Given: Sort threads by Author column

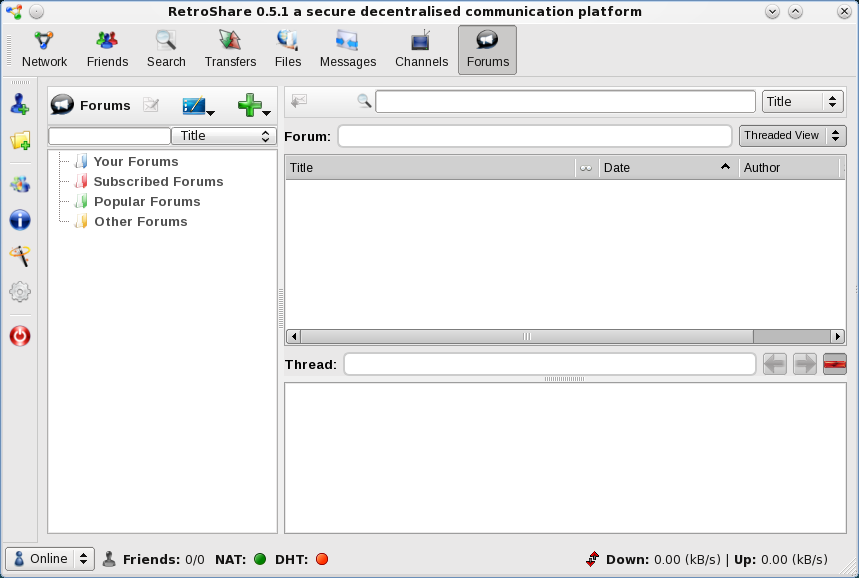Looking at the screenshot, I should click(789, 168).
